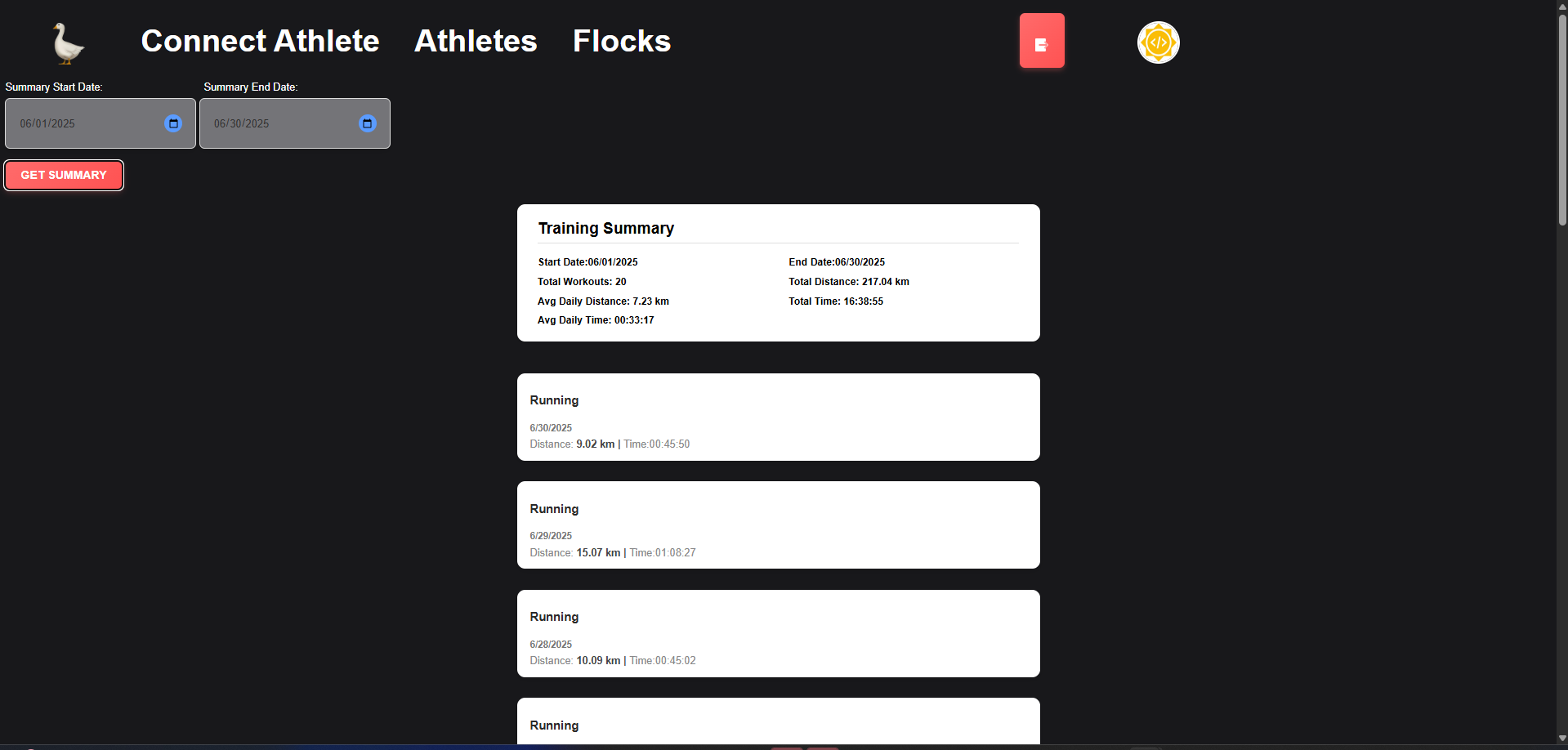Click the red logout icon button

[1042, 41]
